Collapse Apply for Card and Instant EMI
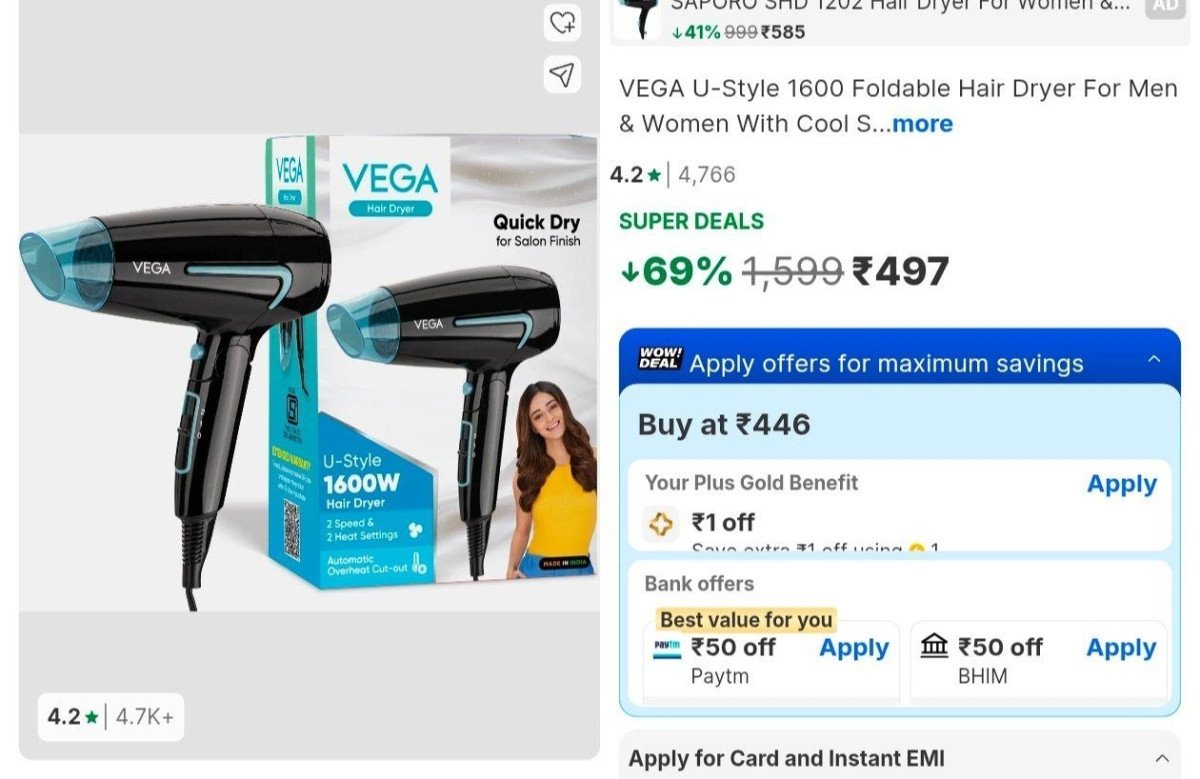1200x779 pixels. [x=1161, y=758]
